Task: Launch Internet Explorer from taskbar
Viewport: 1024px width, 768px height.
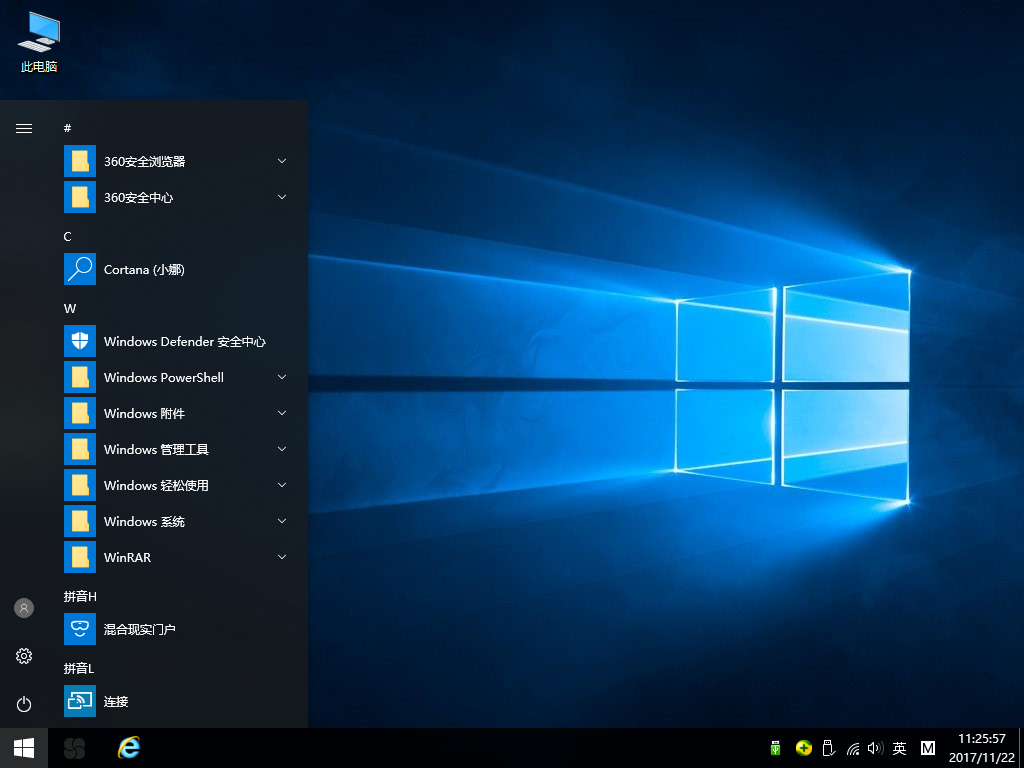Action: tap(129, 748)
